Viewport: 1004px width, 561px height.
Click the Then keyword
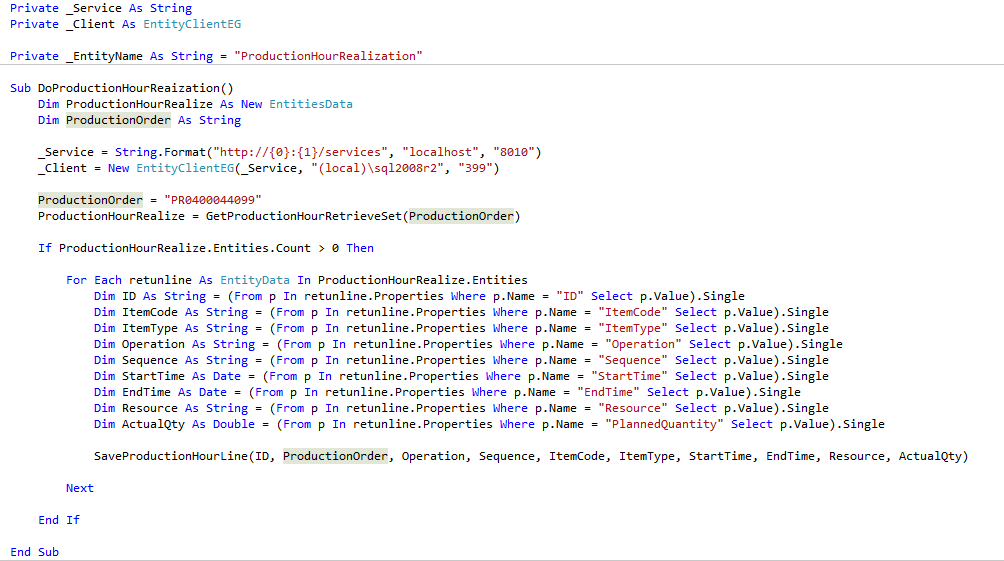(x=360, y=248)
